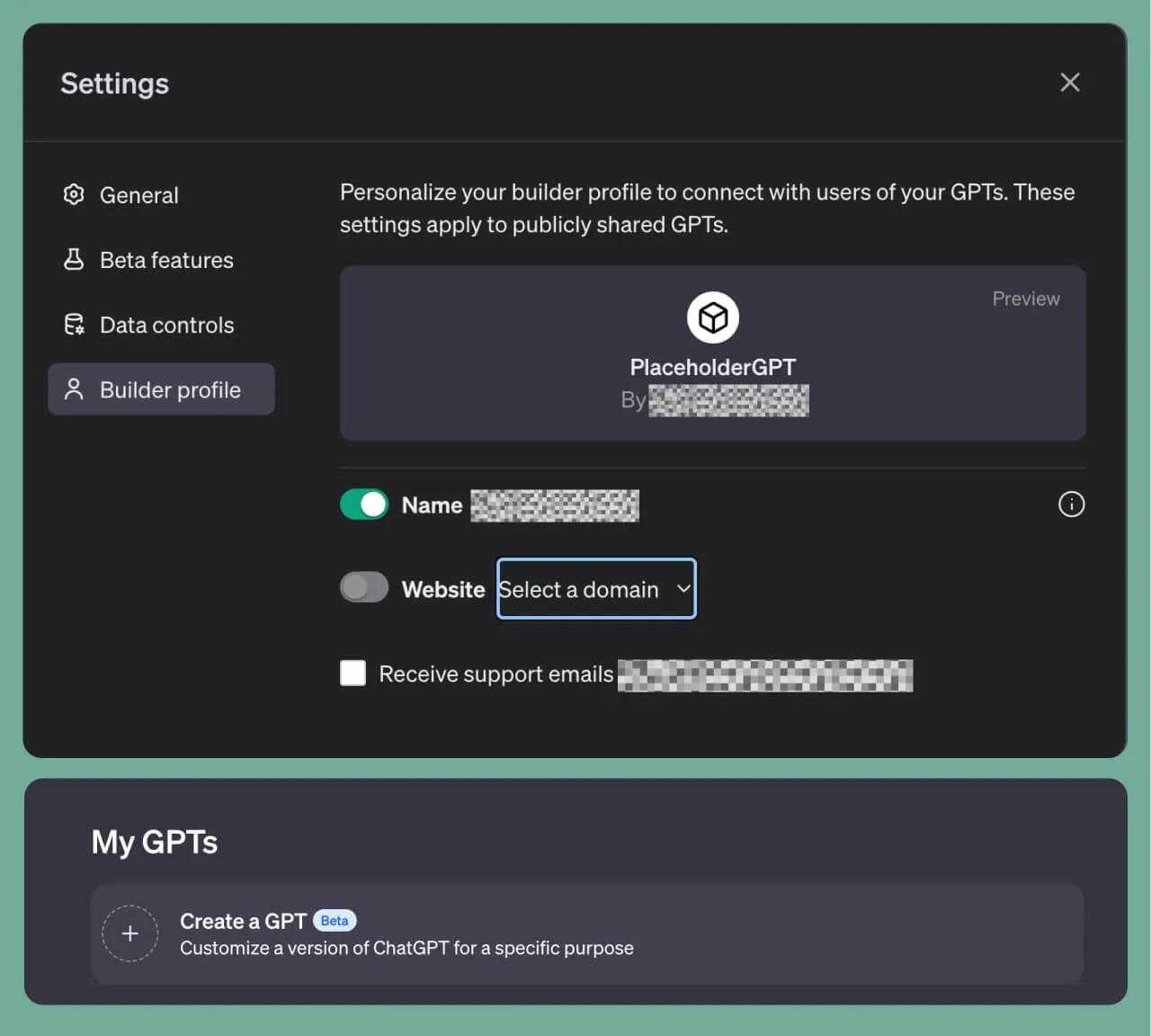Turn off the Name toggle switch
This screenshot has width=1151, height=1036.
[364, 505]
